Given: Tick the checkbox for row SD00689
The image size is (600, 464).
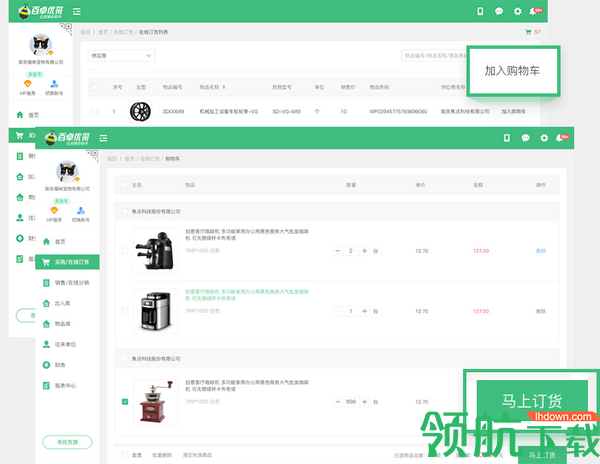Looking at the screenshot, I should coord(95,111).
